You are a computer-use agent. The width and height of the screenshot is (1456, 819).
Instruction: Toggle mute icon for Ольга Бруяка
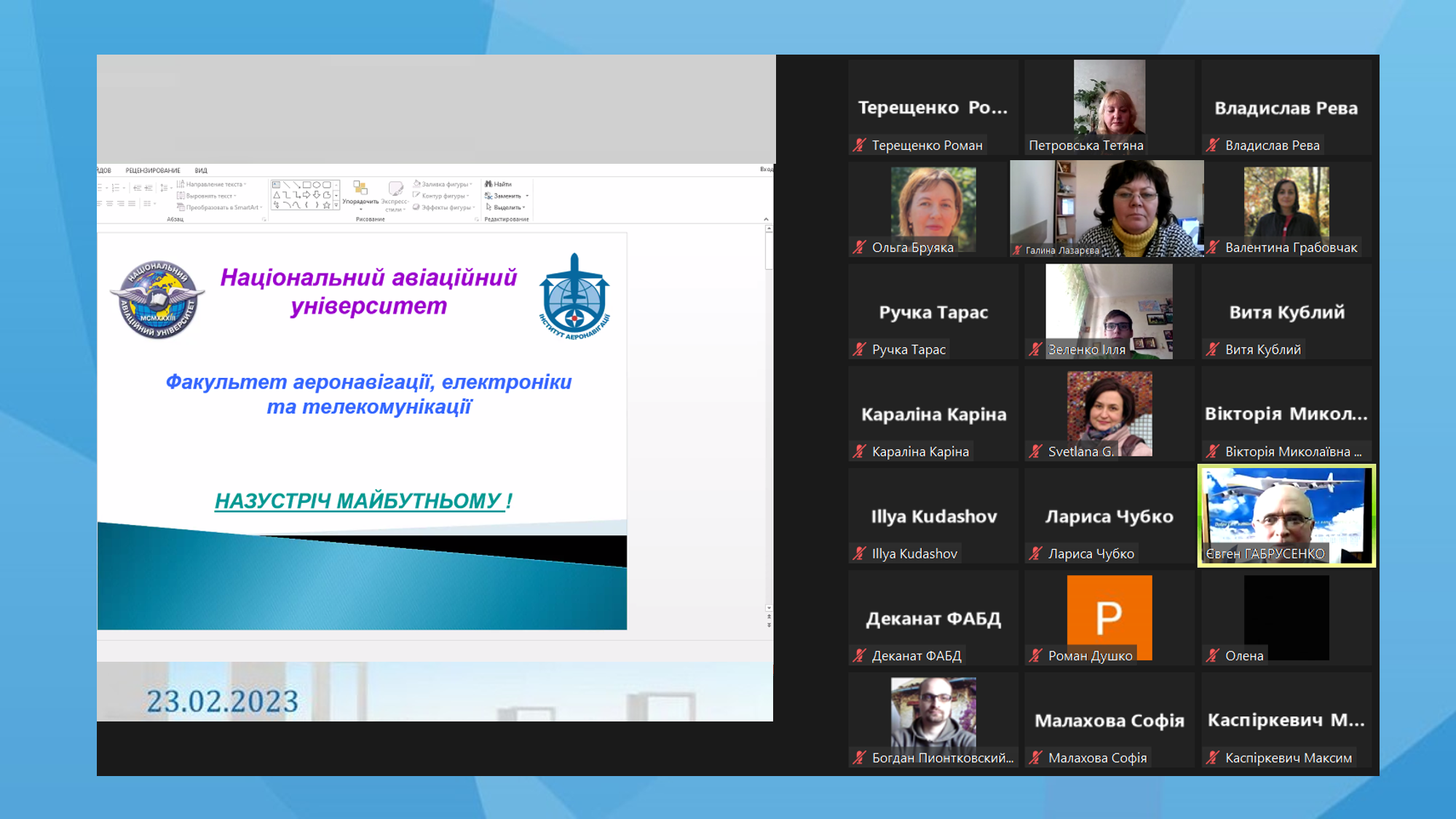click(x=860, y=248)
